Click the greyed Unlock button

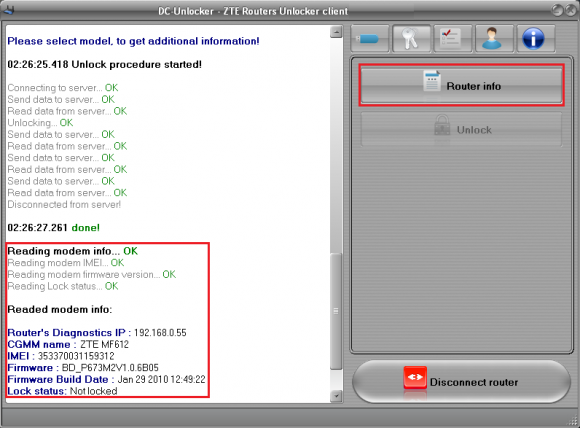(x=461, y=130)
